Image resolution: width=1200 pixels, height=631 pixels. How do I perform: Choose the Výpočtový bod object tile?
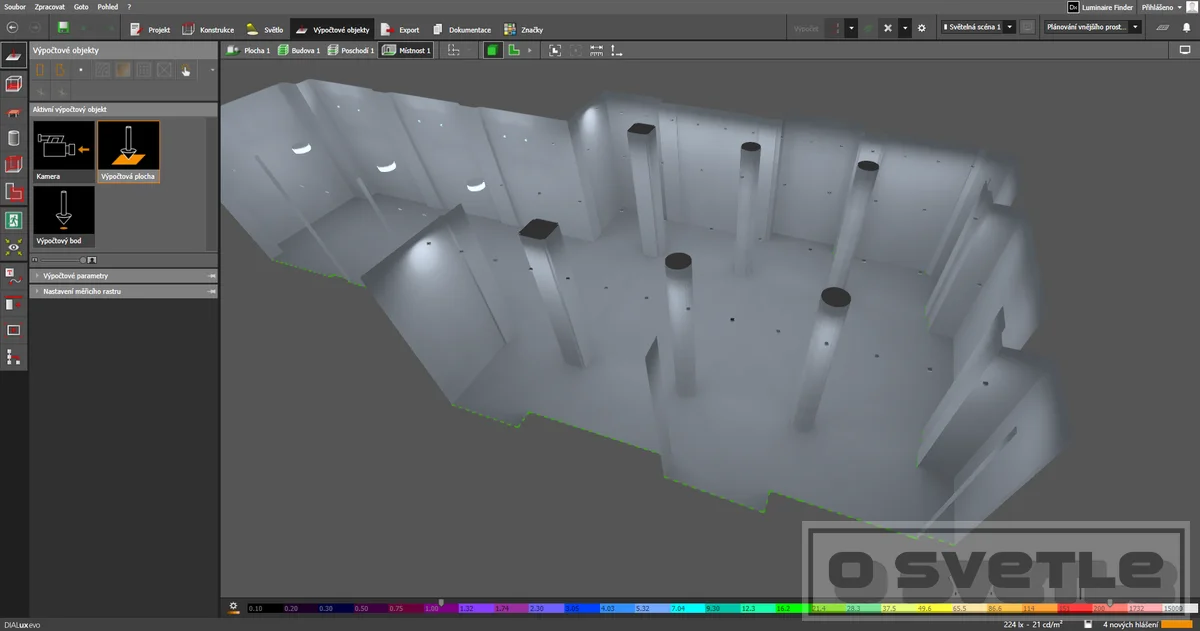(64, 216)
